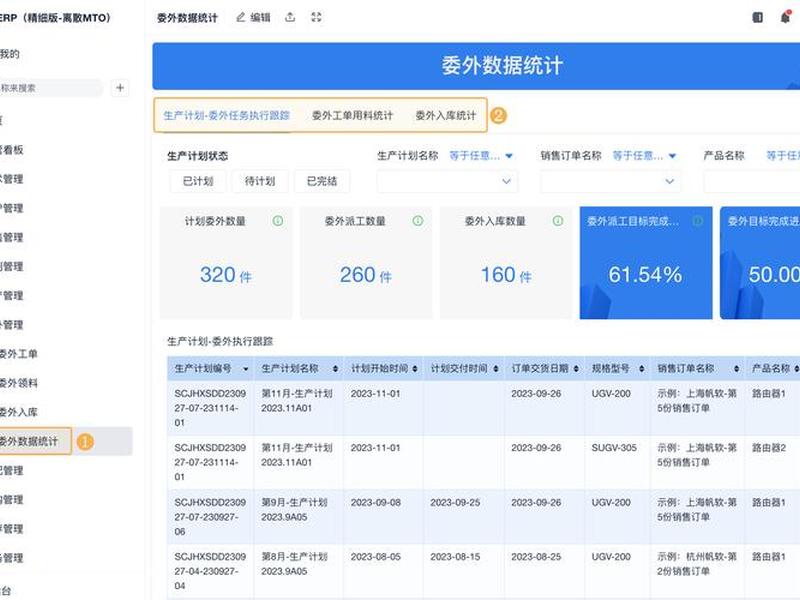Viewport: 800px width, 600px height.
Task: Select the 已计划 status filter
Action: click(x=198, y=181)
